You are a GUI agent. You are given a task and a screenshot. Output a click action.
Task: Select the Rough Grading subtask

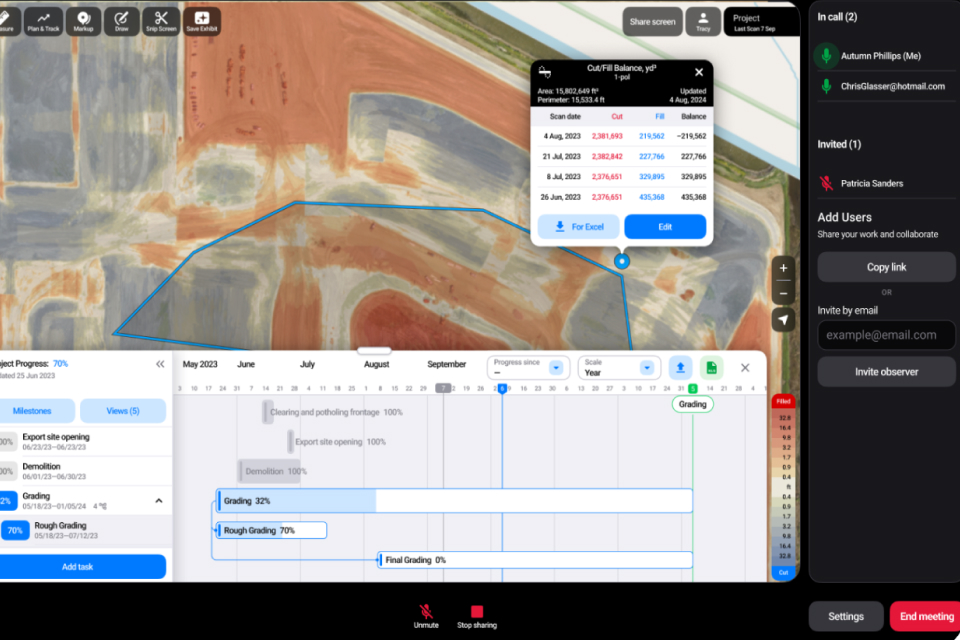(x=86, y=530)
